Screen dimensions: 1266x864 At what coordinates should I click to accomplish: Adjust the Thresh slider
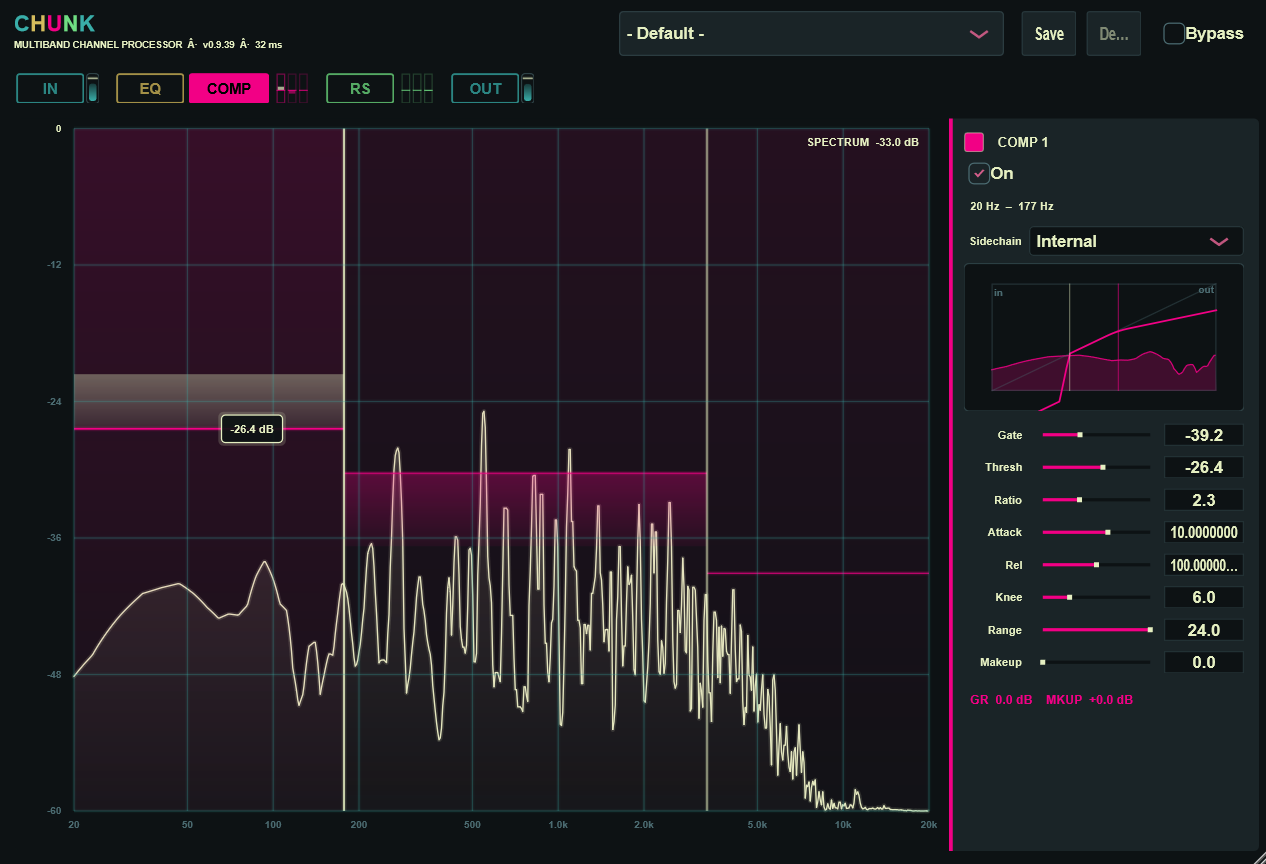click(1096, 467)
